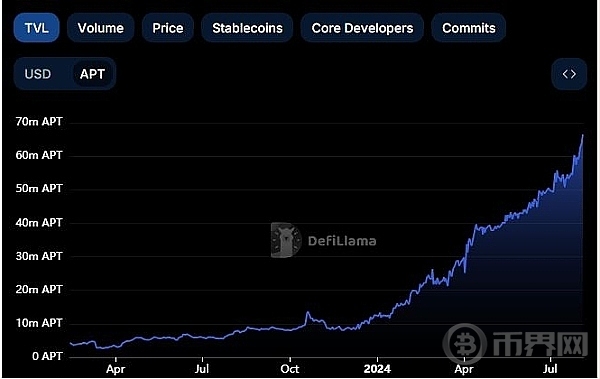This screenshot has height=379, width=600.
Task: Click the 20m APT axis label
Action: click(x=39, y=289)
